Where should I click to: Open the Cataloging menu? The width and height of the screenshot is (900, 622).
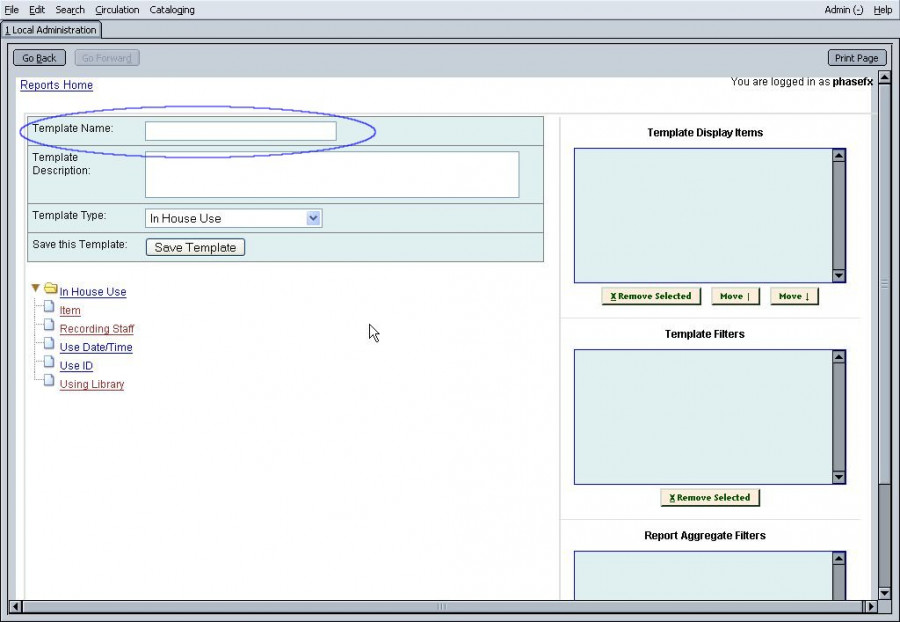[x=172, y=10]
